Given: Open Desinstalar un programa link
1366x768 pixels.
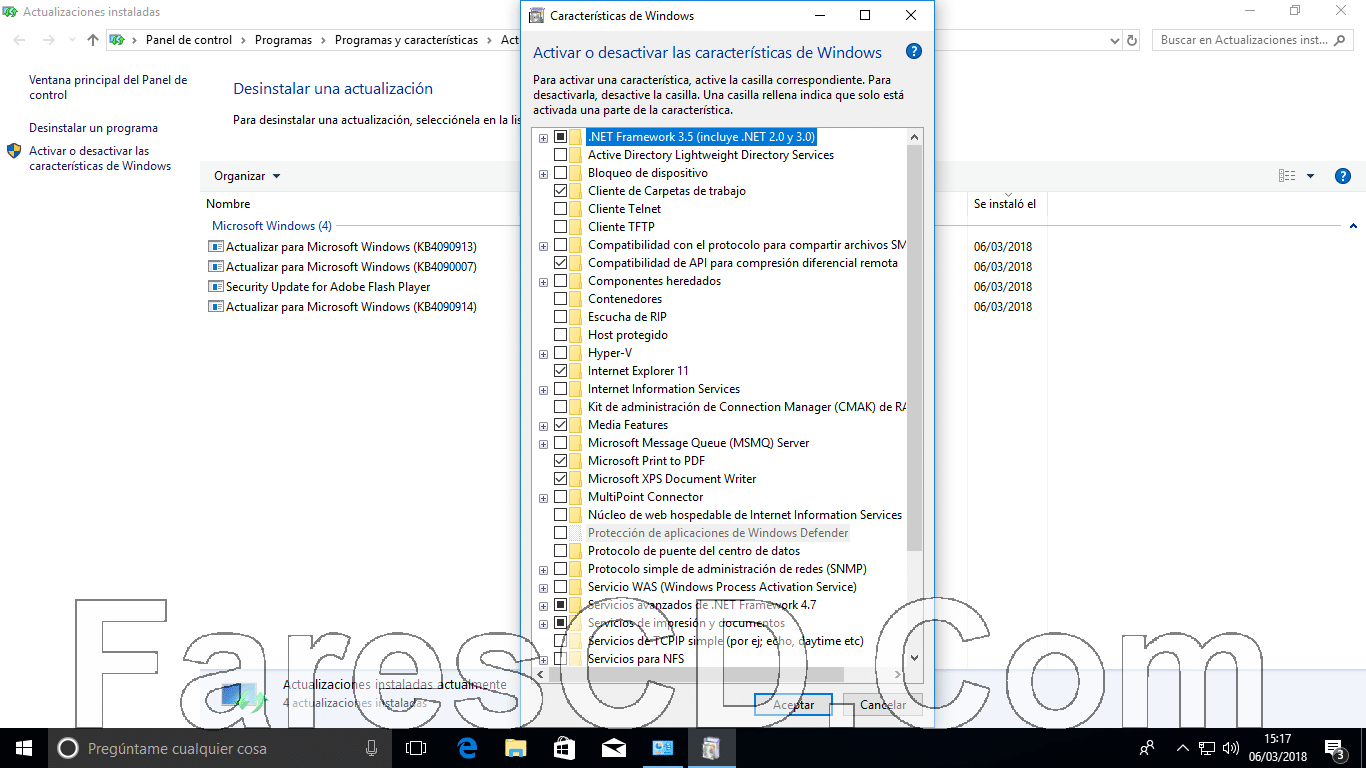Looking at the screenshot, I should click(93, 128).
